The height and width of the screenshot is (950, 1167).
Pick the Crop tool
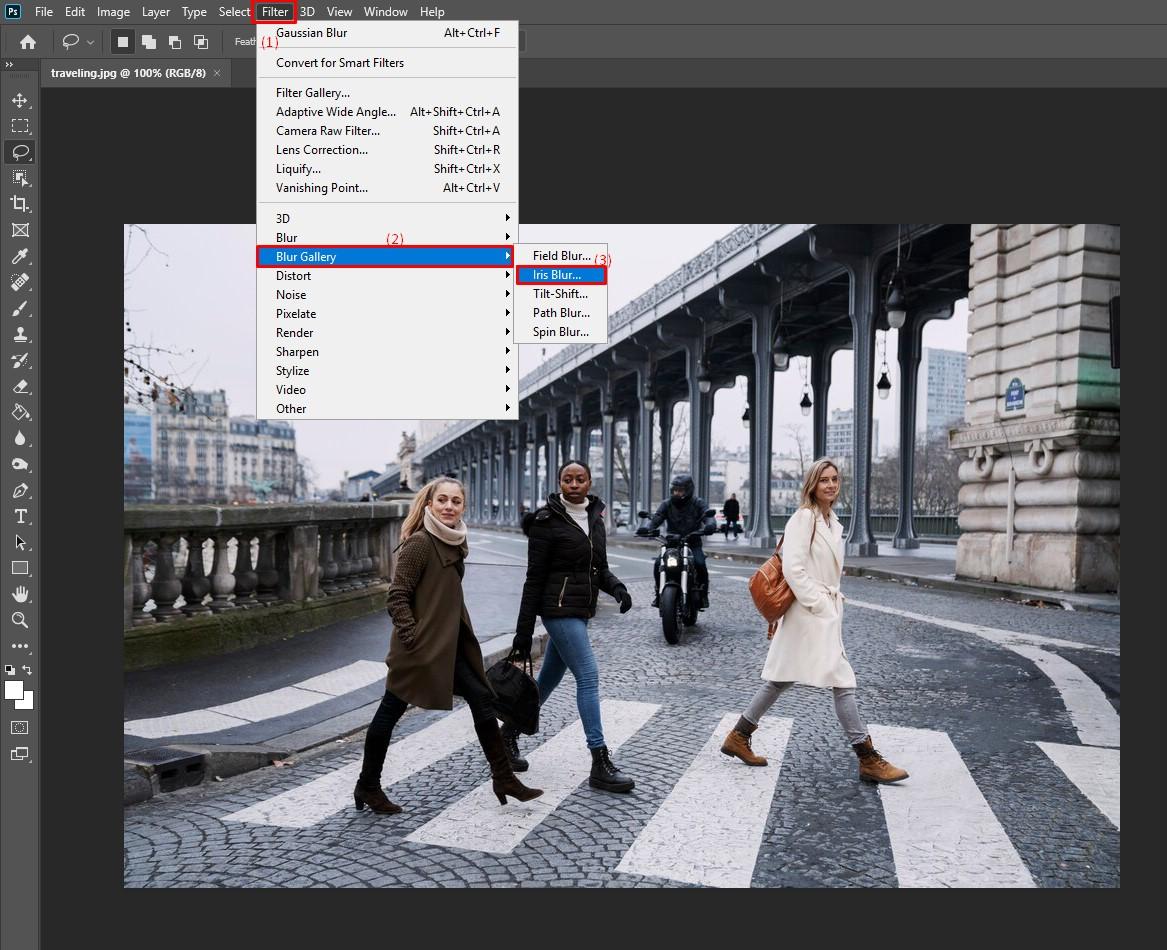19,204
